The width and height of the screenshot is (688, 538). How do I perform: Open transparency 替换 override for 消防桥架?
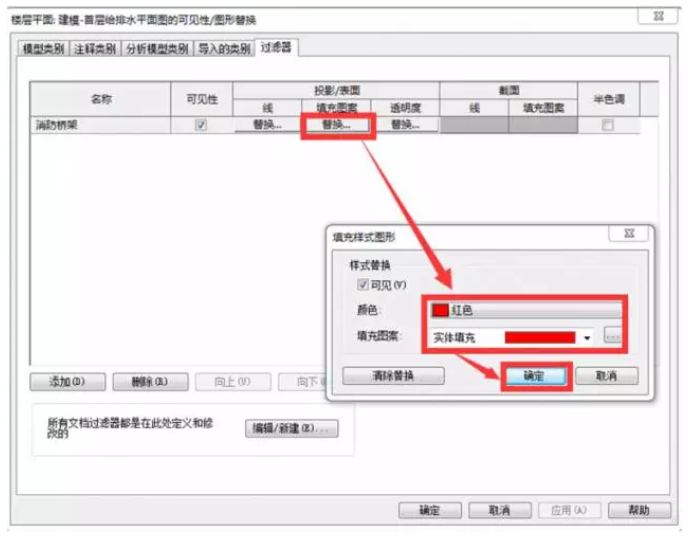[x=405, y=125]
